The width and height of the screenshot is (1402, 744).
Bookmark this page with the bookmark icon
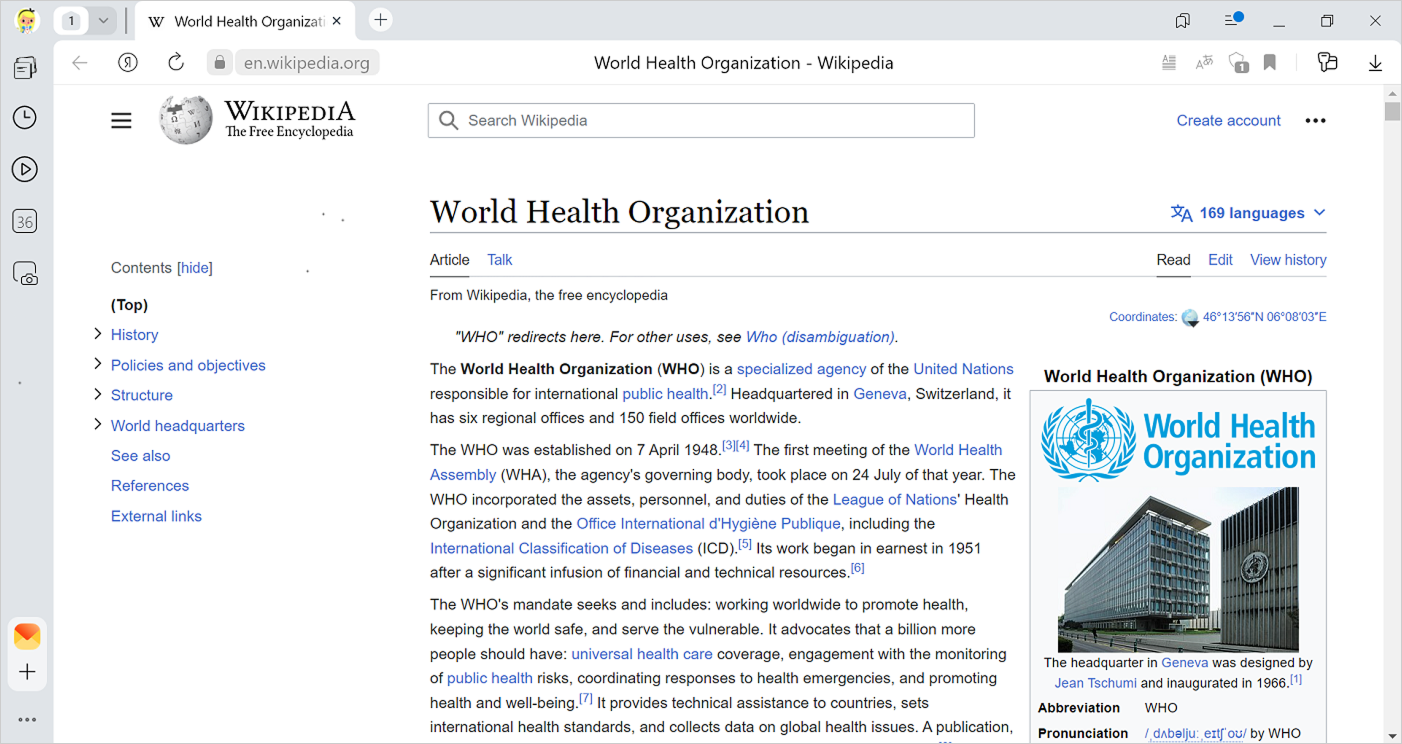[x=1270, y=63]
